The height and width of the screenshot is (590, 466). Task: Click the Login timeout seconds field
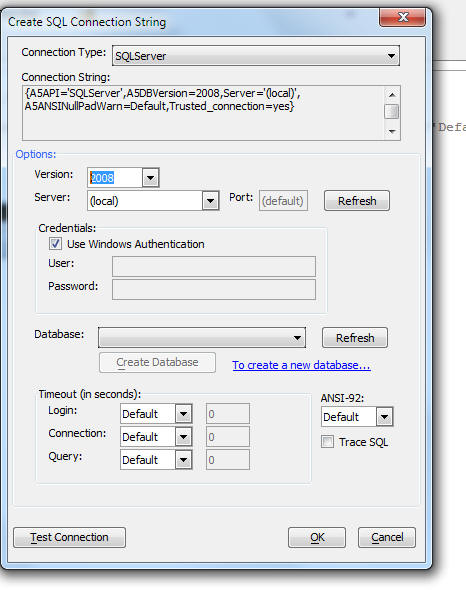pyautogui.click(x=228, y=414)
